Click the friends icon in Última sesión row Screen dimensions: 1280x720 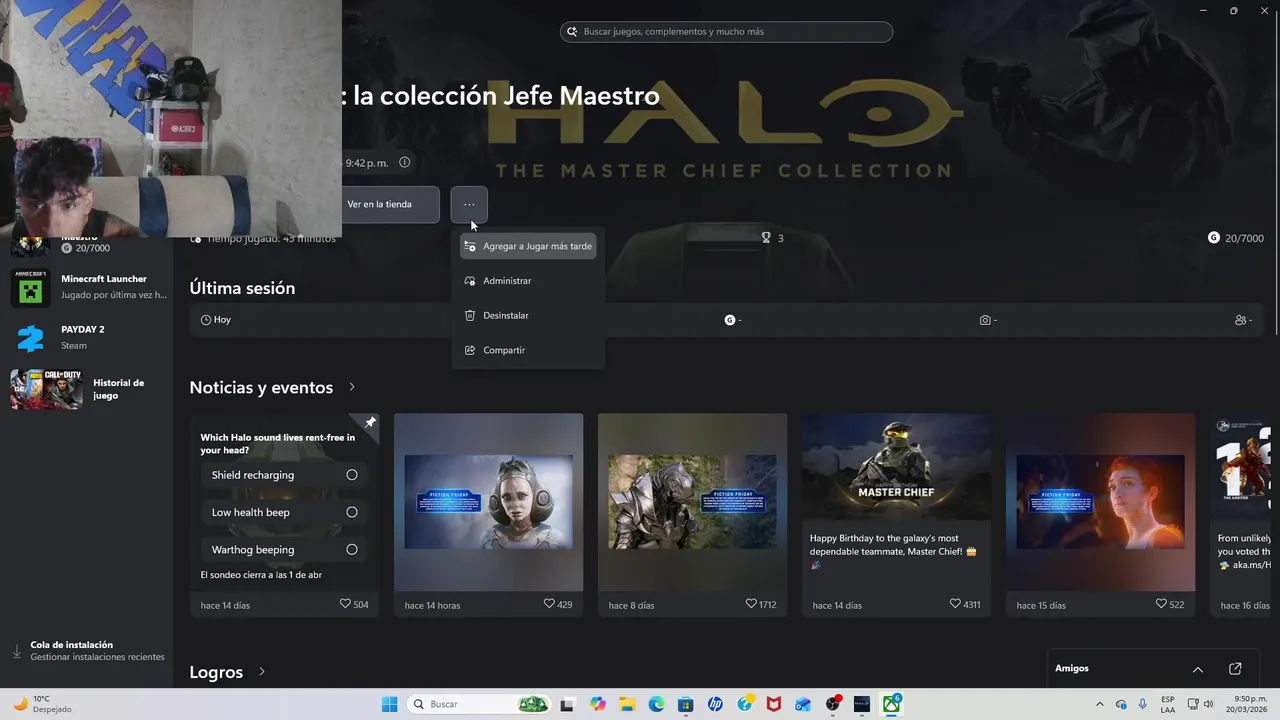click(x=1240, y=320)
